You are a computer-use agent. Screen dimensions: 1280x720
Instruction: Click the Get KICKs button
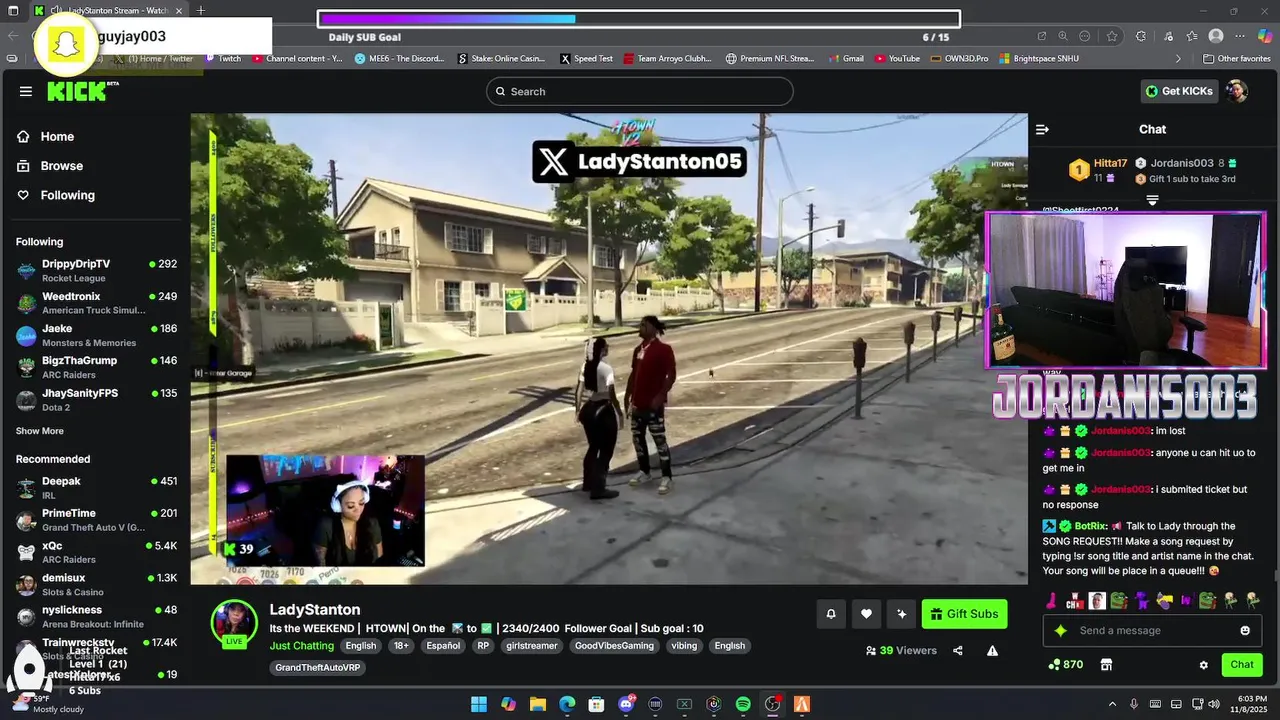[x=1179, y=91]
